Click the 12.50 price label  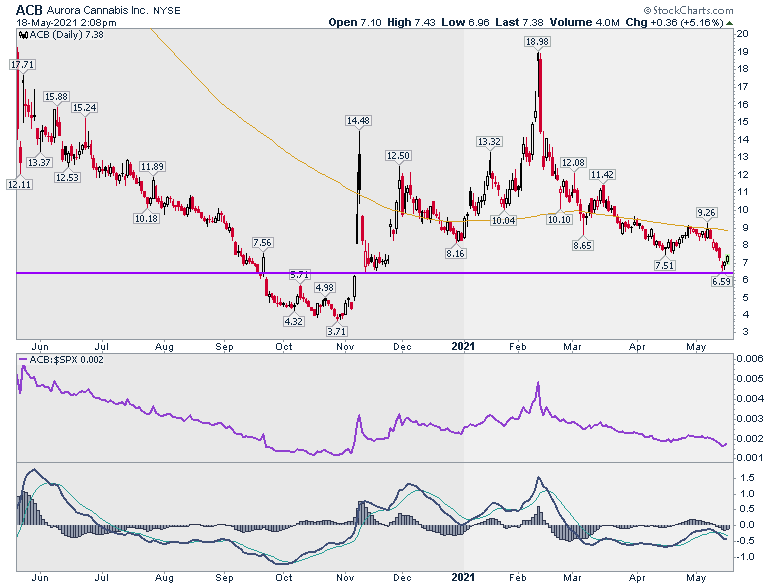coord(398,156)
